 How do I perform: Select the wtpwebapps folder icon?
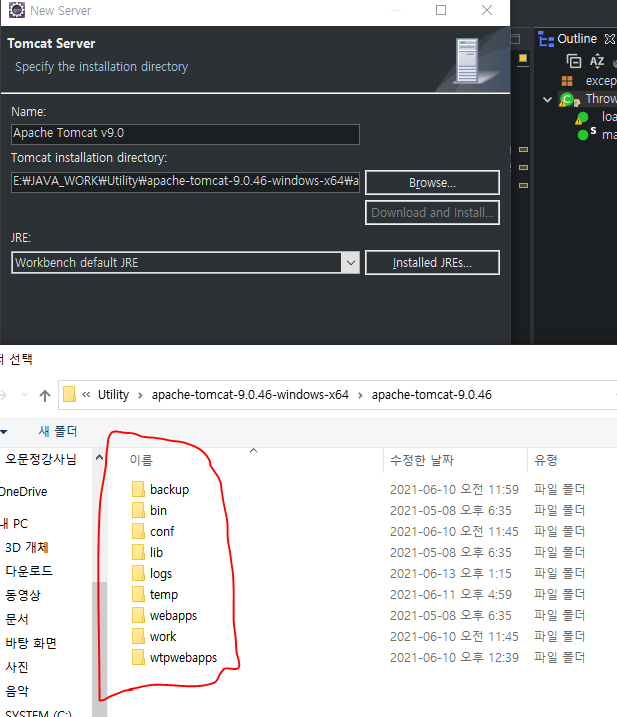138,658
